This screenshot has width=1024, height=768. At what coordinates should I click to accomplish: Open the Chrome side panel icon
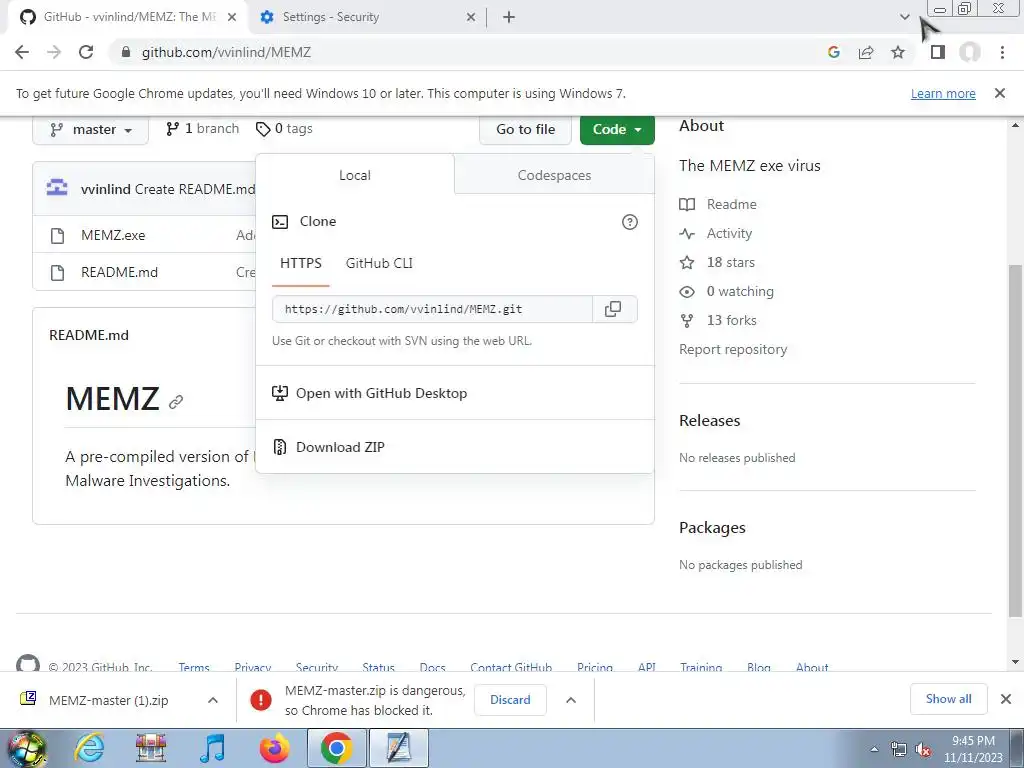938,52
